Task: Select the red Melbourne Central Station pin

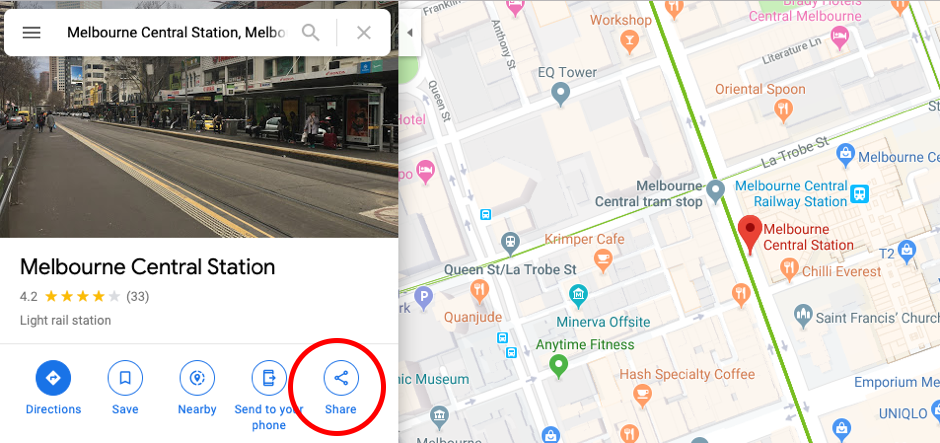Action: tap(749, 236)
